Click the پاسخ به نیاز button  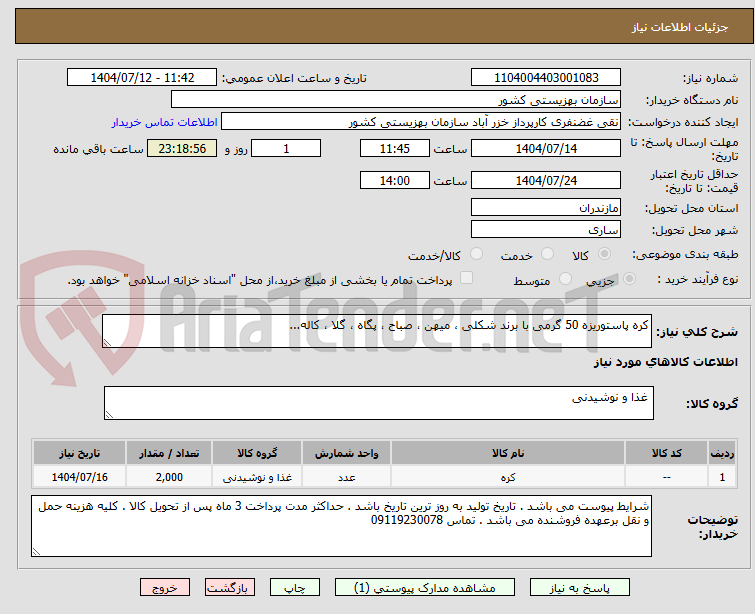point(580,588)
